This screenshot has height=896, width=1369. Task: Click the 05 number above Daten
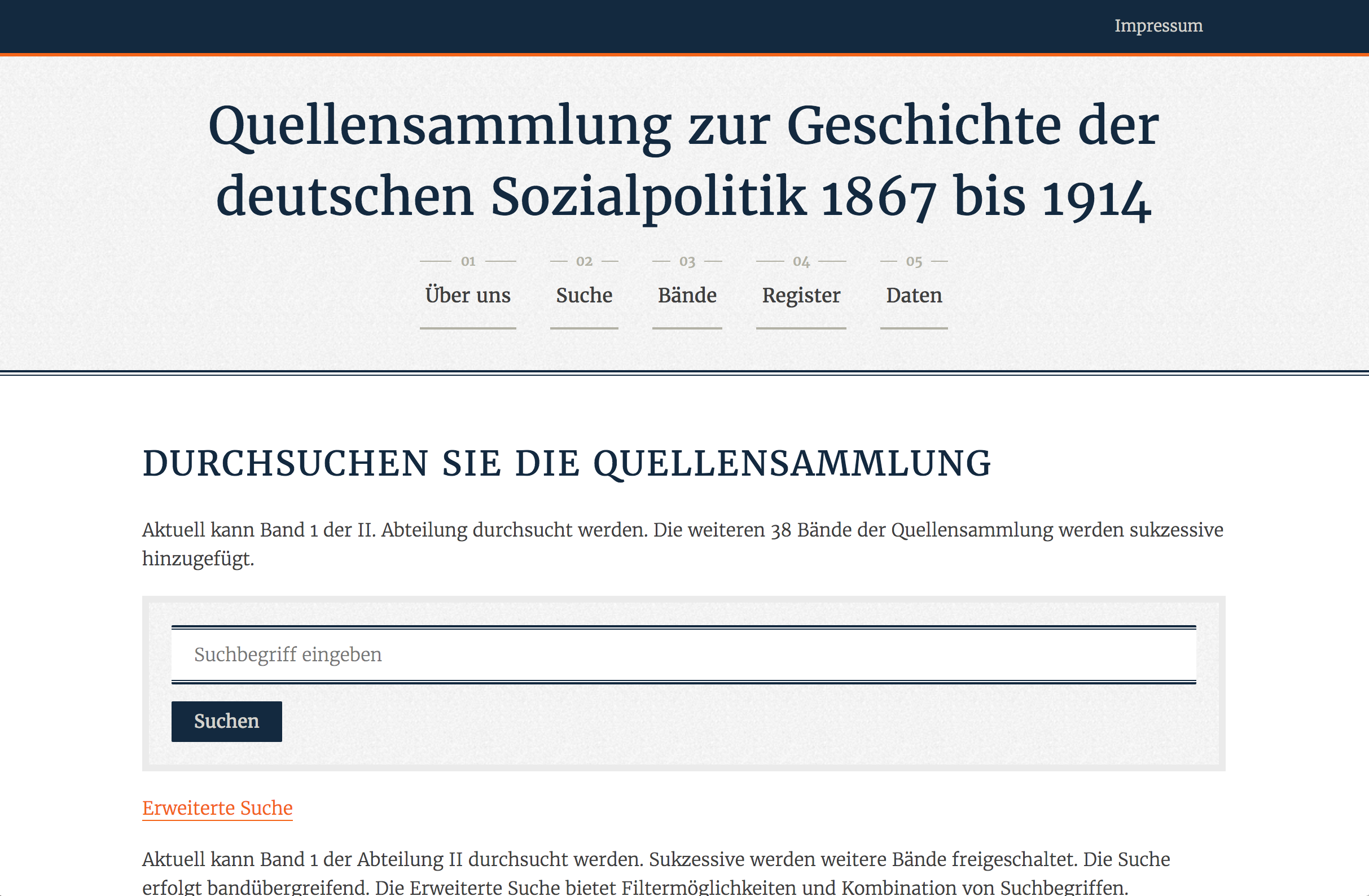pyautogui.click(x=914, y=262)
